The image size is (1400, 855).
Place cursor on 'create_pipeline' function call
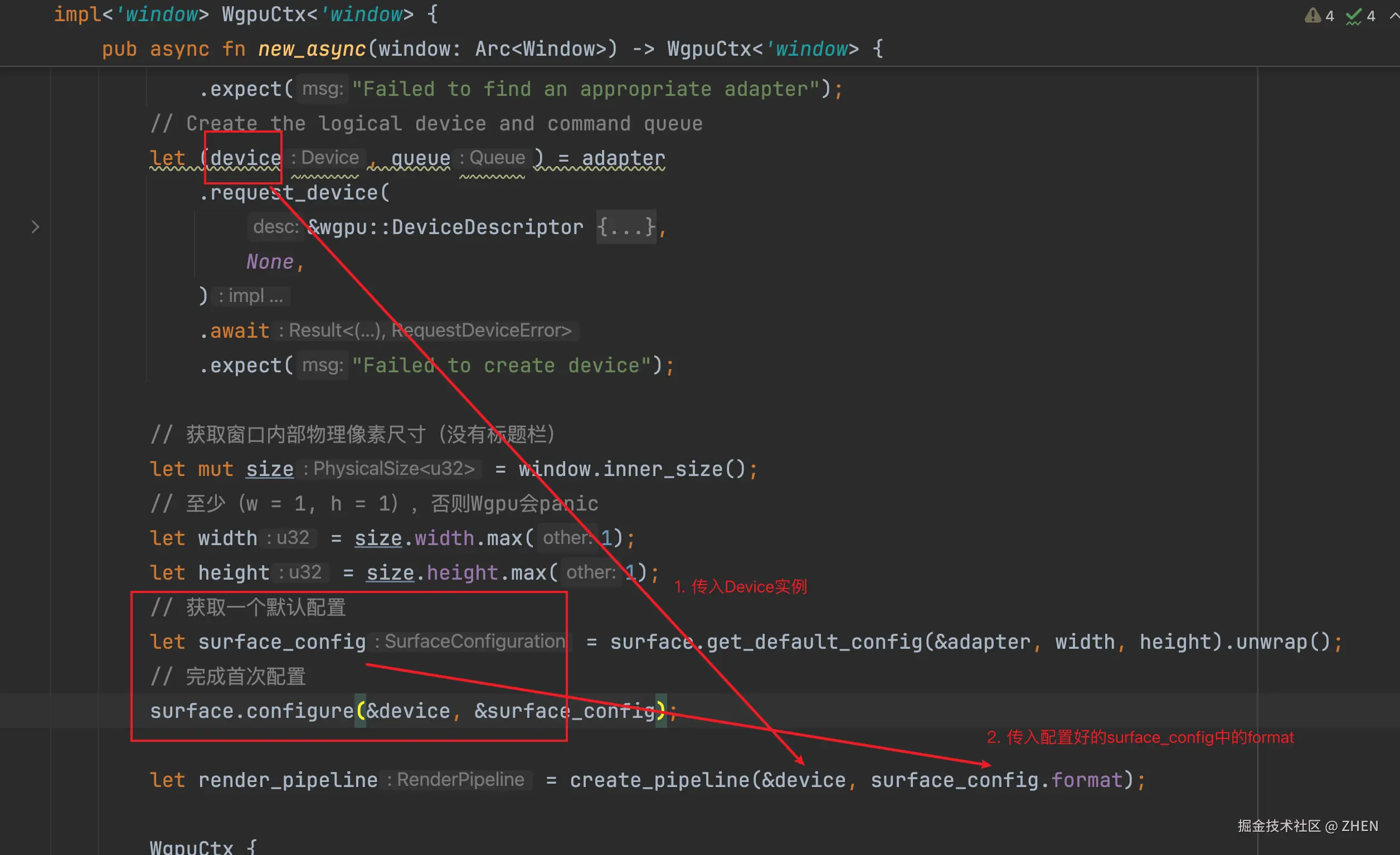tap(659, 780)
